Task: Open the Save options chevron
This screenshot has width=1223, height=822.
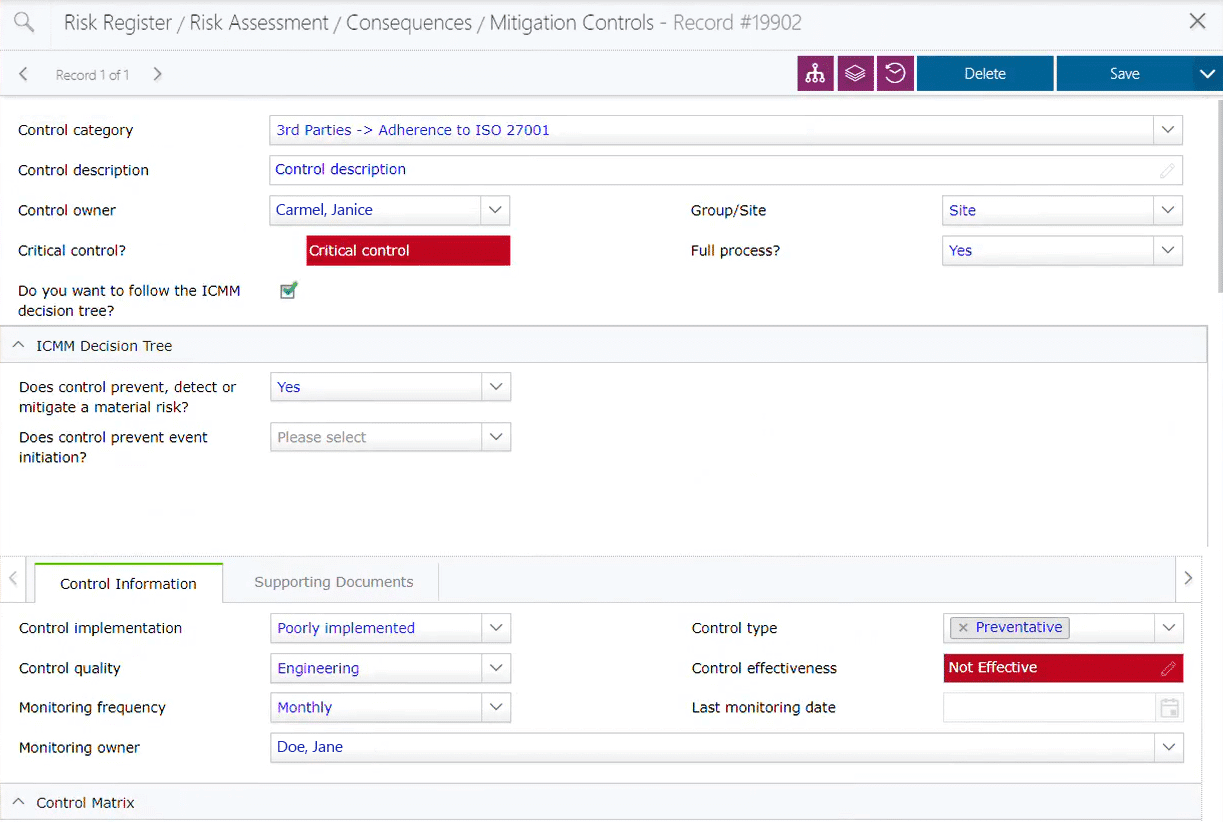Action: pos(1207,73)
